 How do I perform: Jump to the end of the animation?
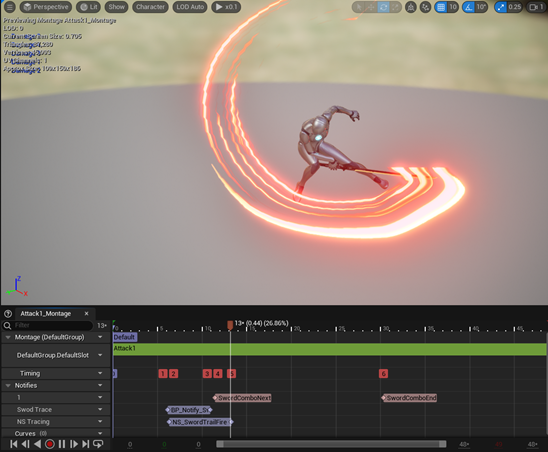pos(86,444)
